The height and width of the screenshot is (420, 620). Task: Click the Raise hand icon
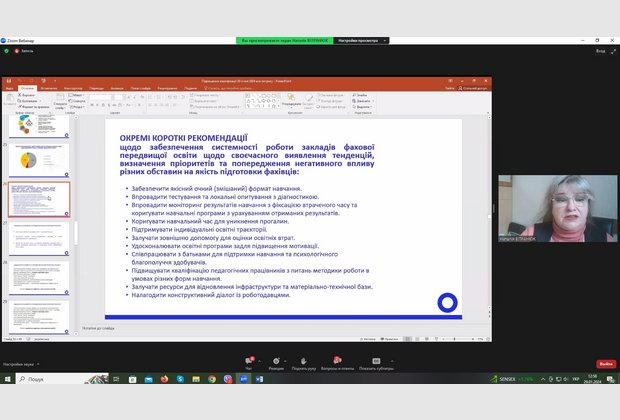pyautogui.click(x=303, y=362)
